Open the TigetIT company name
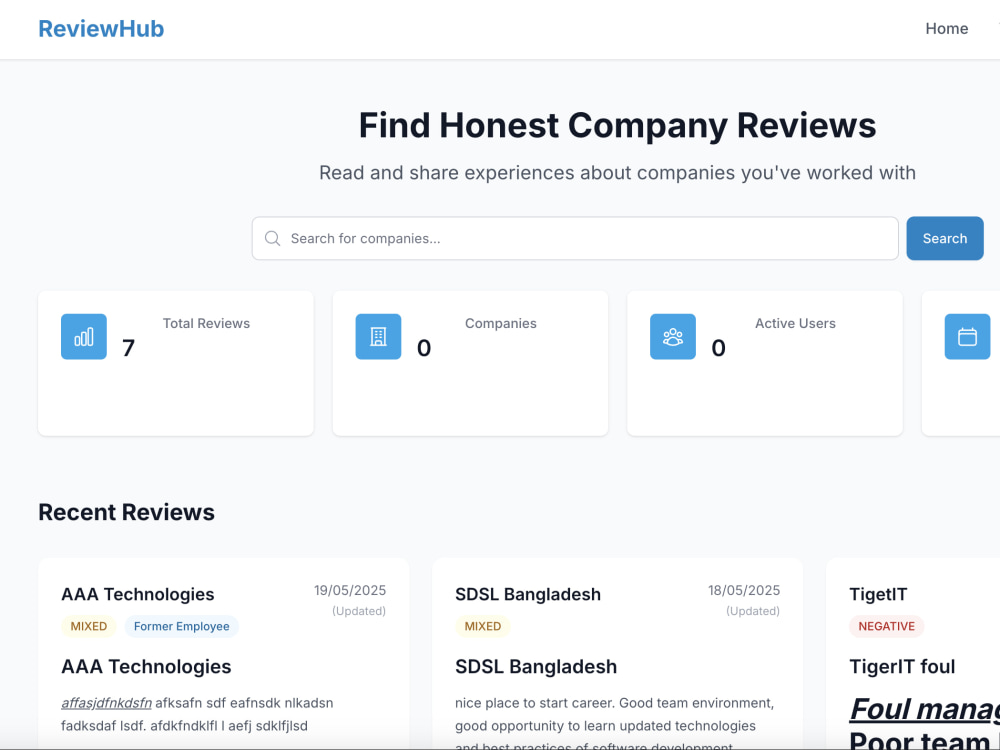The width and height of the screenshot is (1000, 750). pos(878,594)
